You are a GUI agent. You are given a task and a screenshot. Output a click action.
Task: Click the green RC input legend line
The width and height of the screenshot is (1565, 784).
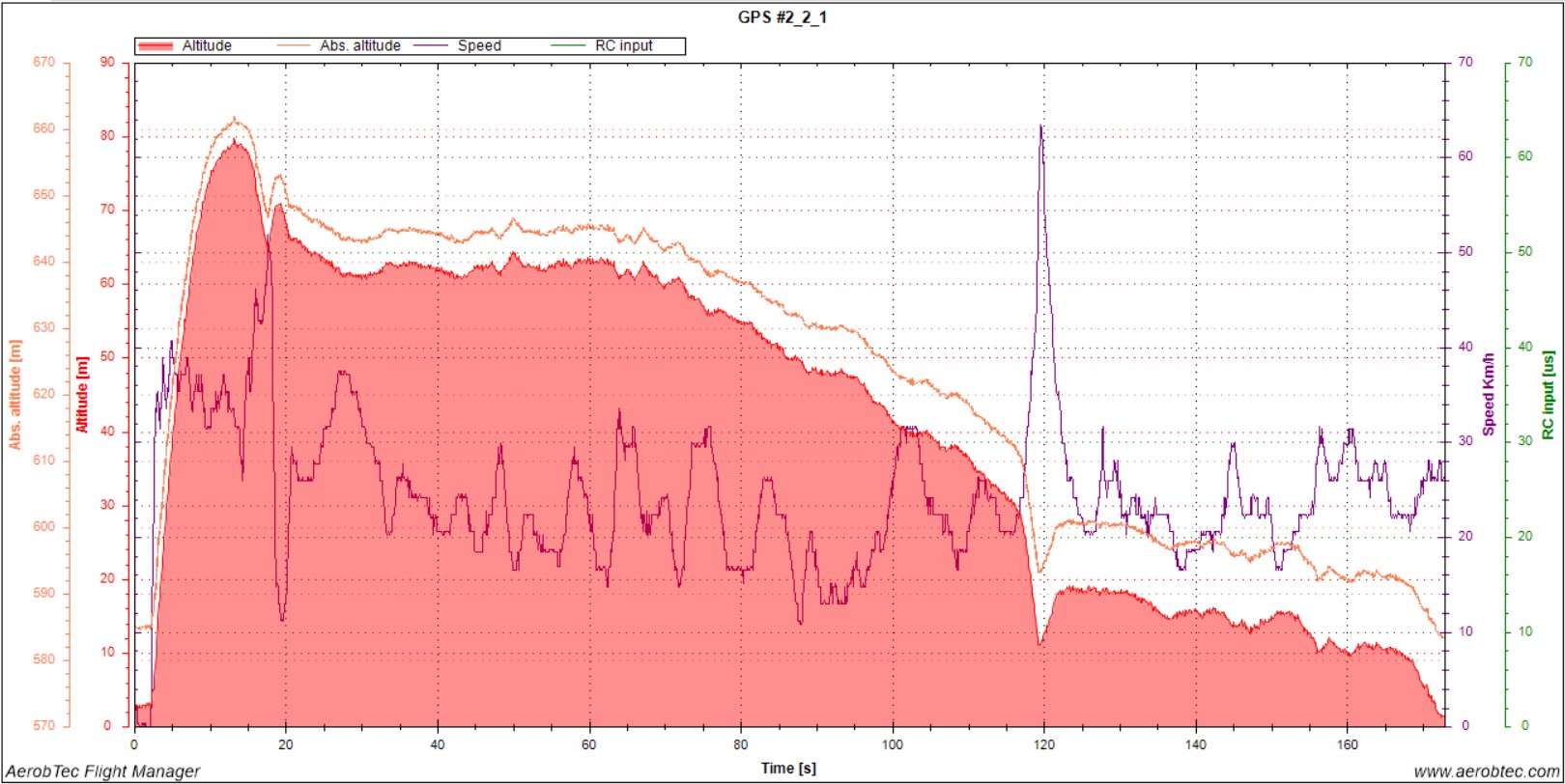click(569, 46)
